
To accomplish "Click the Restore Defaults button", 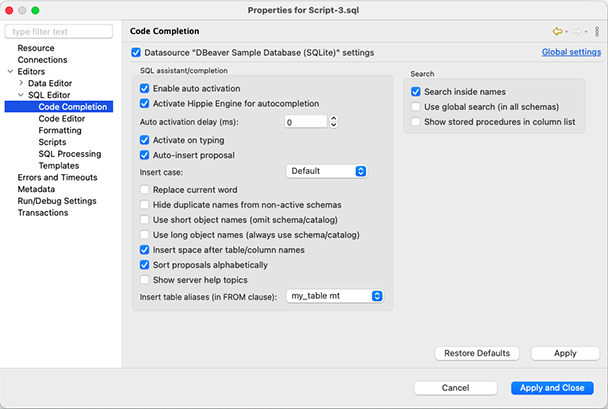I will click(477, 353).
